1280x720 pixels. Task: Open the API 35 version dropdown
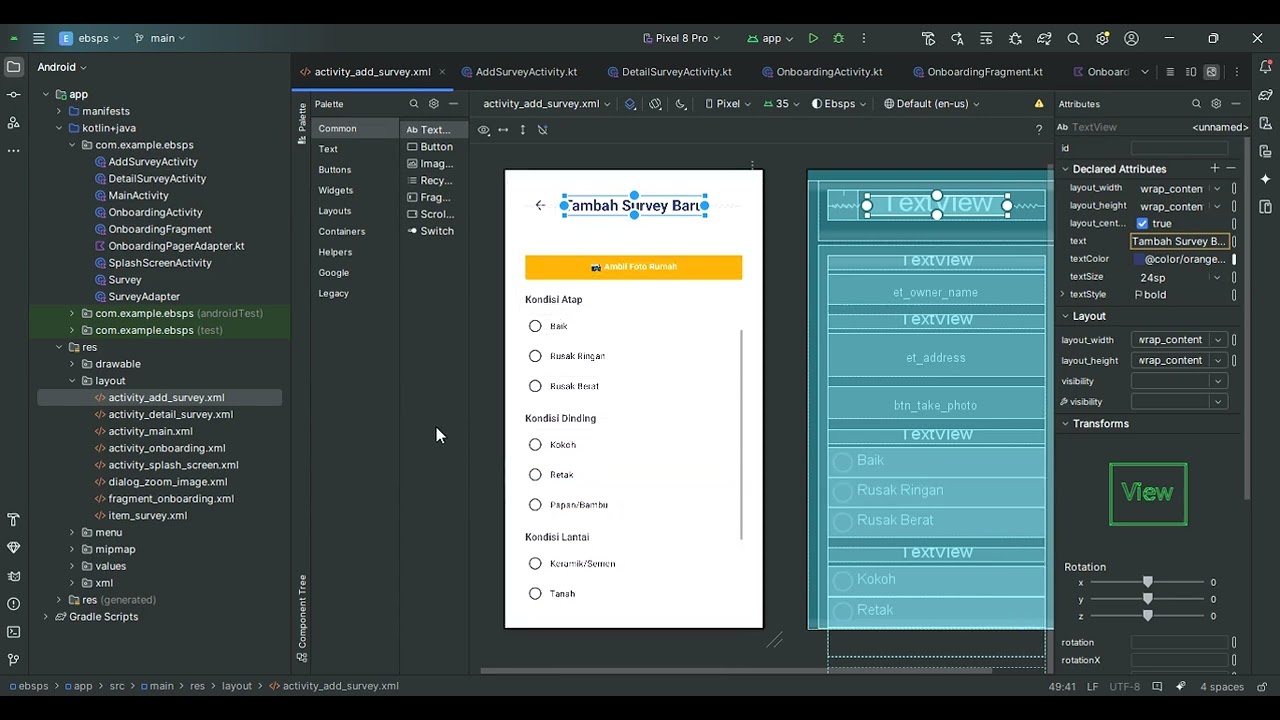coord(781,104)
